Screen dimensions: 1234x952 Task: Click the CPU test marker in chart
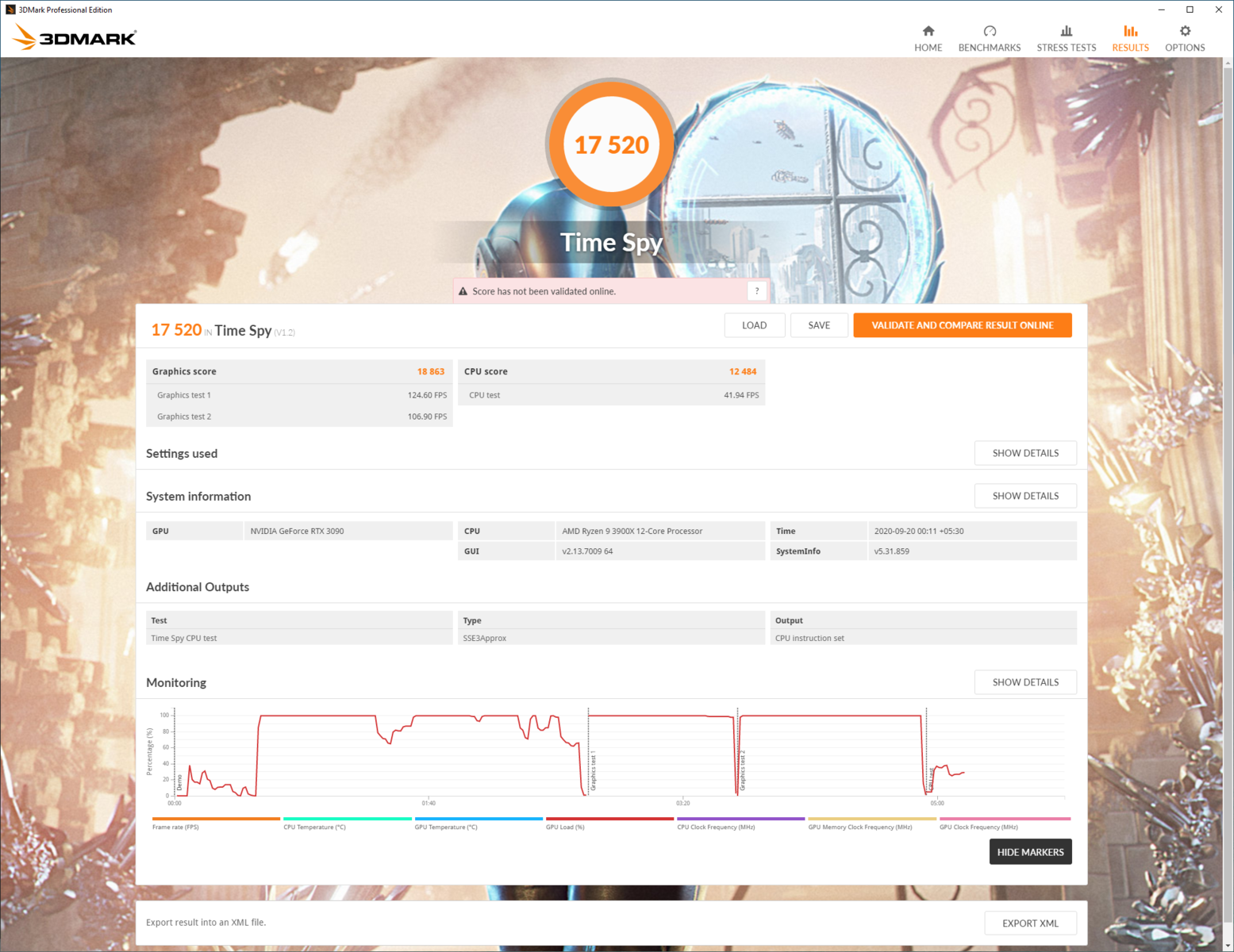click(x=931, y=780)
